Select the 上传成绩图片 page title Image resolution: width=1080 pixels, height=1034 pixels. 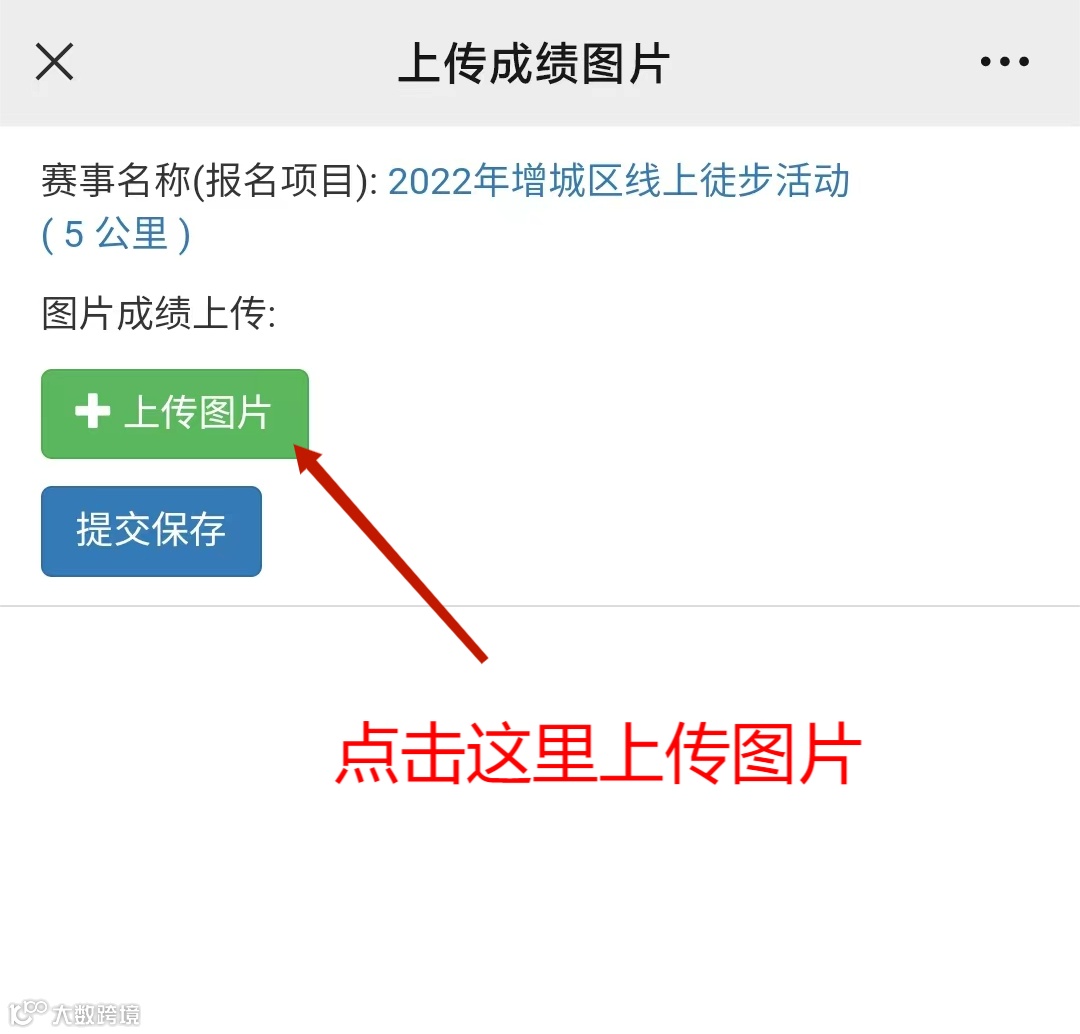[534, 63]
